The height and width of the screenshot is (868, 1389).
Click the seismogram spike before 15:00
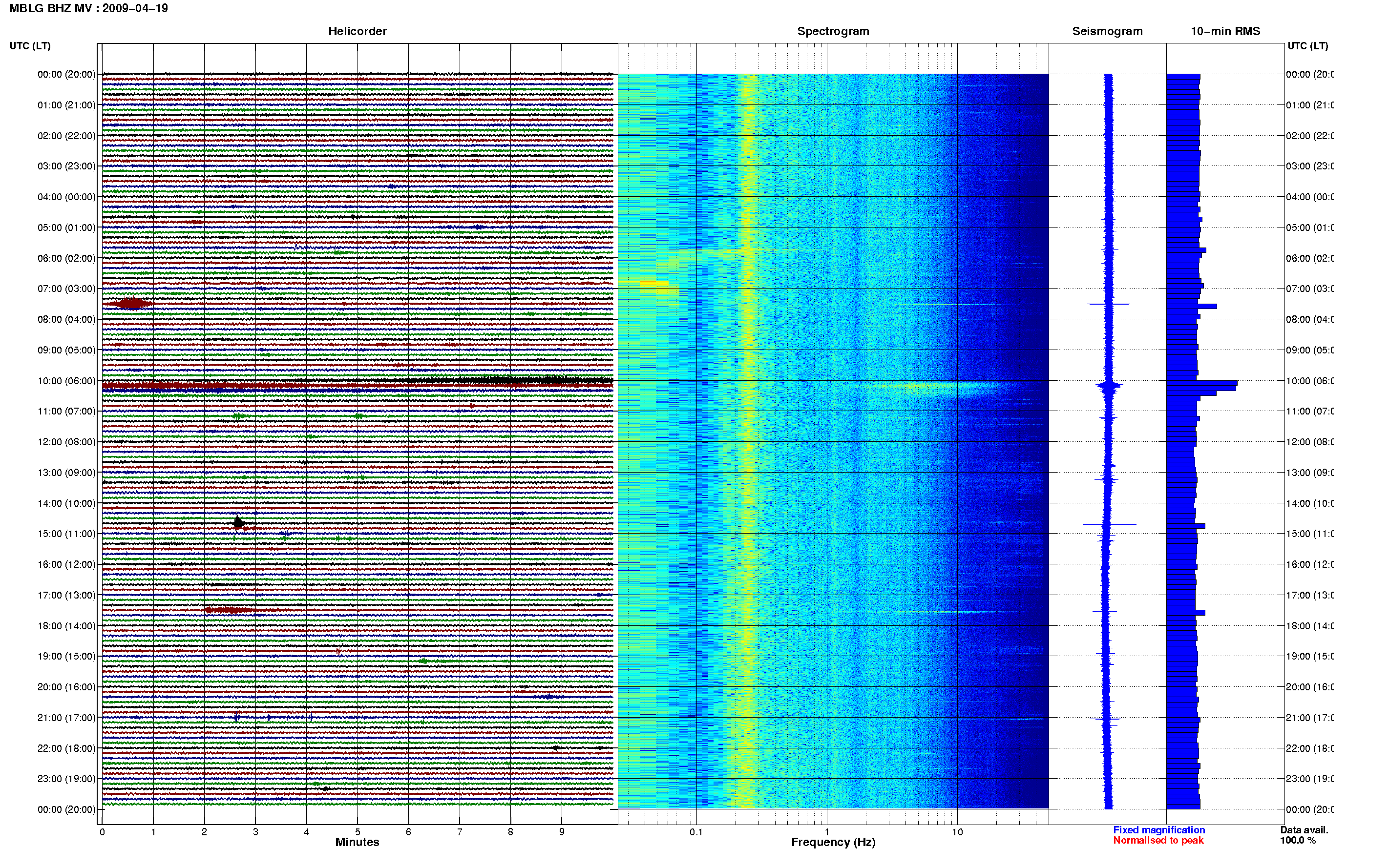(1109, 524)
